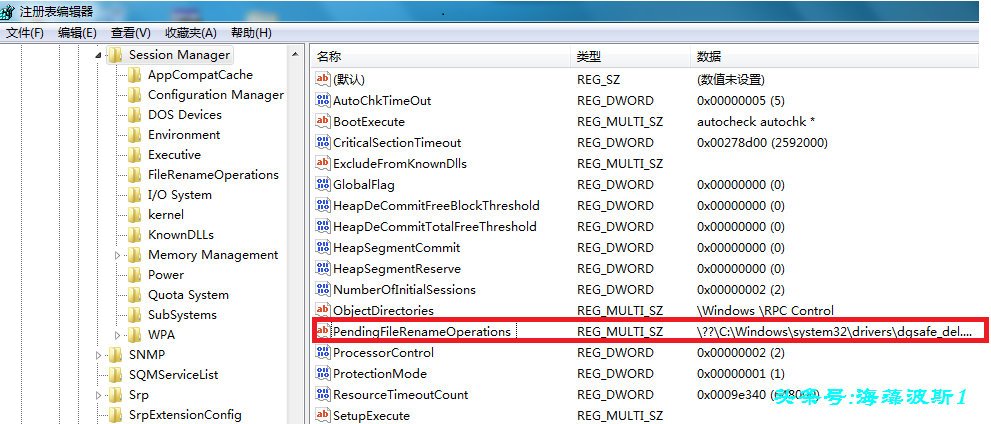Open the 查看(V) menu
This screenshot has height=424, width=991.
[x=131, y=33]
